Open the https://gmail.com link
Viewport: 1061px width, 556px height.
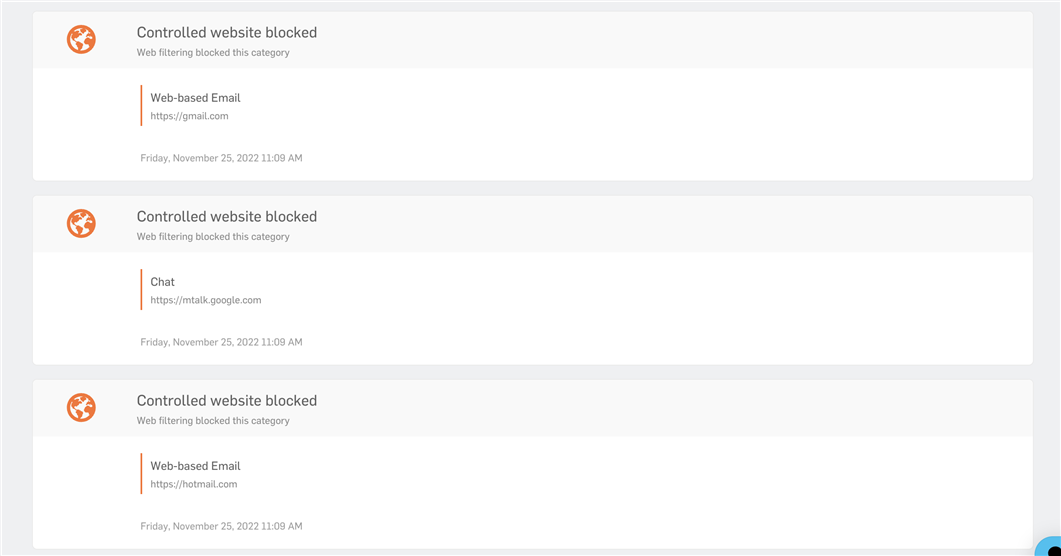point(189,116)
